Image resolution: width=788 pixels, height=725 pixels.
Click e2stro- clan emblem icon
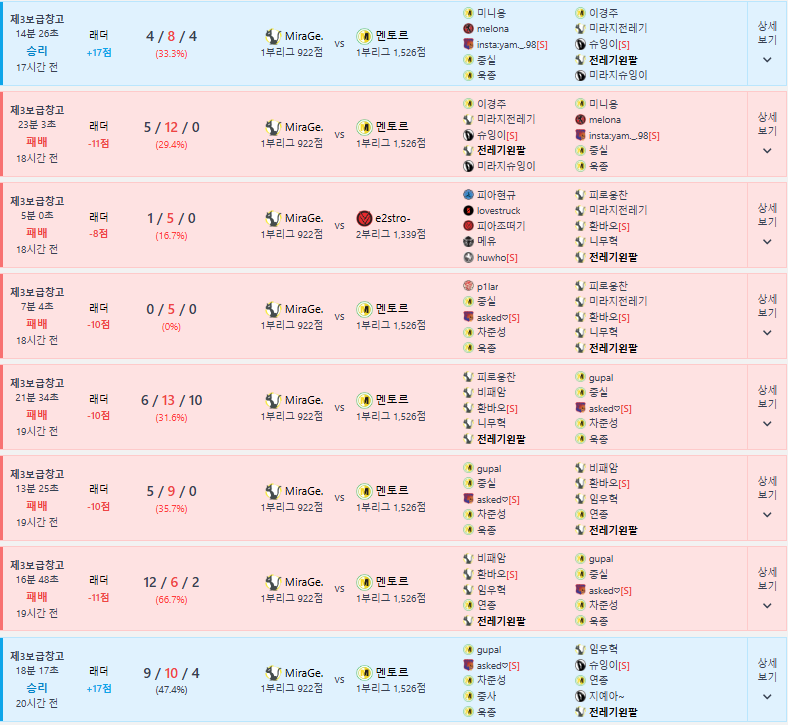pos(364,218)
